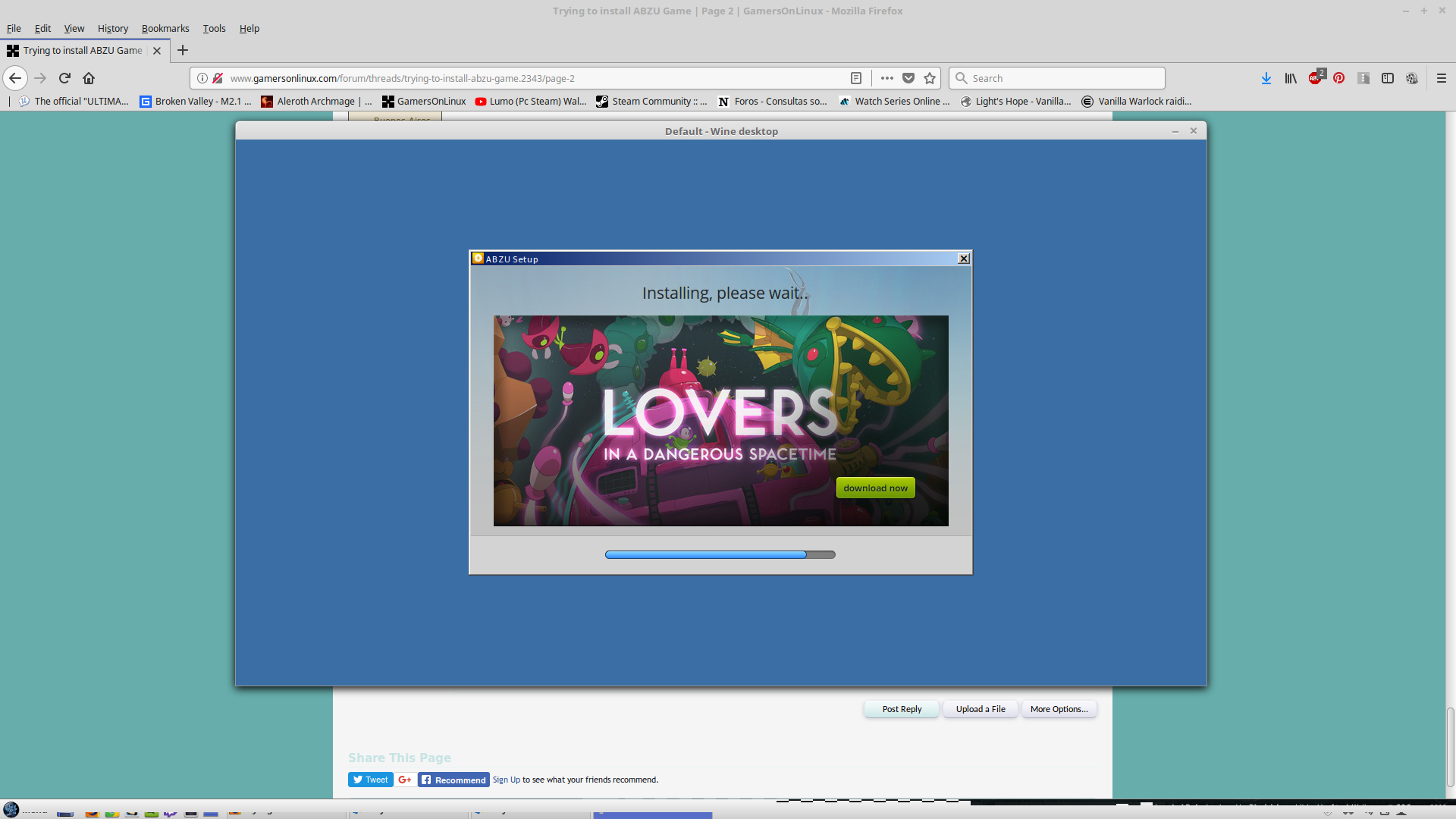1456x819 pixels.
Task: Click the forward navigation arrow
Action: tap(40, 78)
